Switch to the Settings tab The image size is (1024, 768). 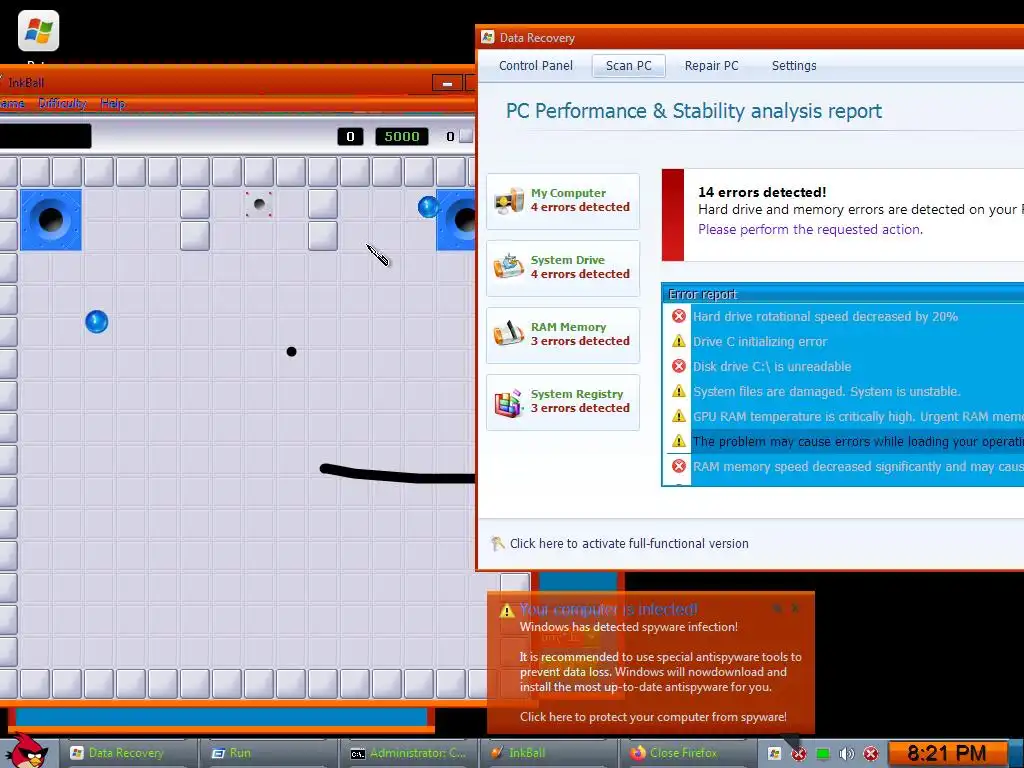[x=793, y=65]
